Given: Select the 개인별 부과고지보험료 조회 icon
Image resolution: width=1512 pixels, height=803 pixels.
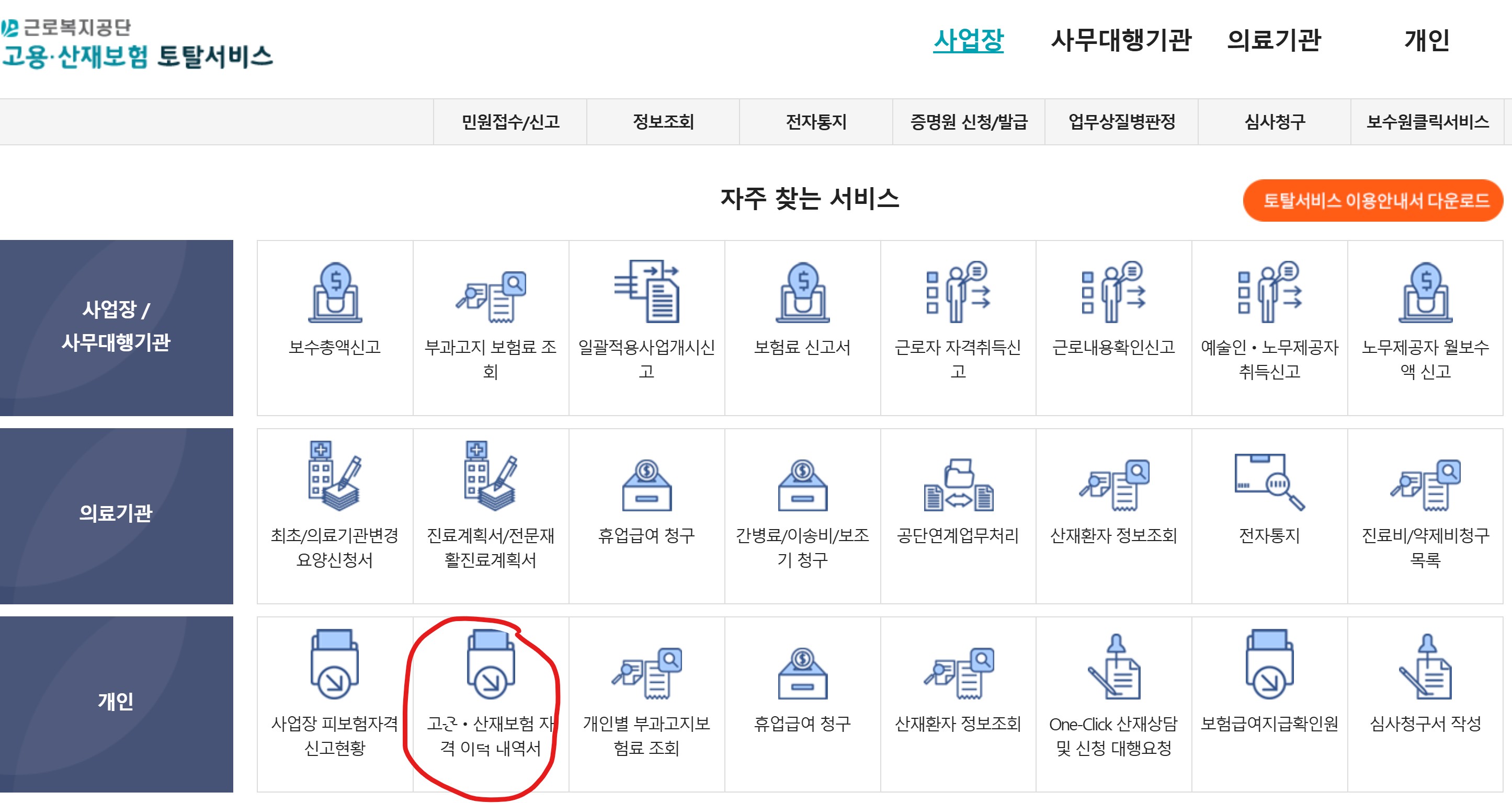Looking at the screenshot, I should click(x=647, y=673).
